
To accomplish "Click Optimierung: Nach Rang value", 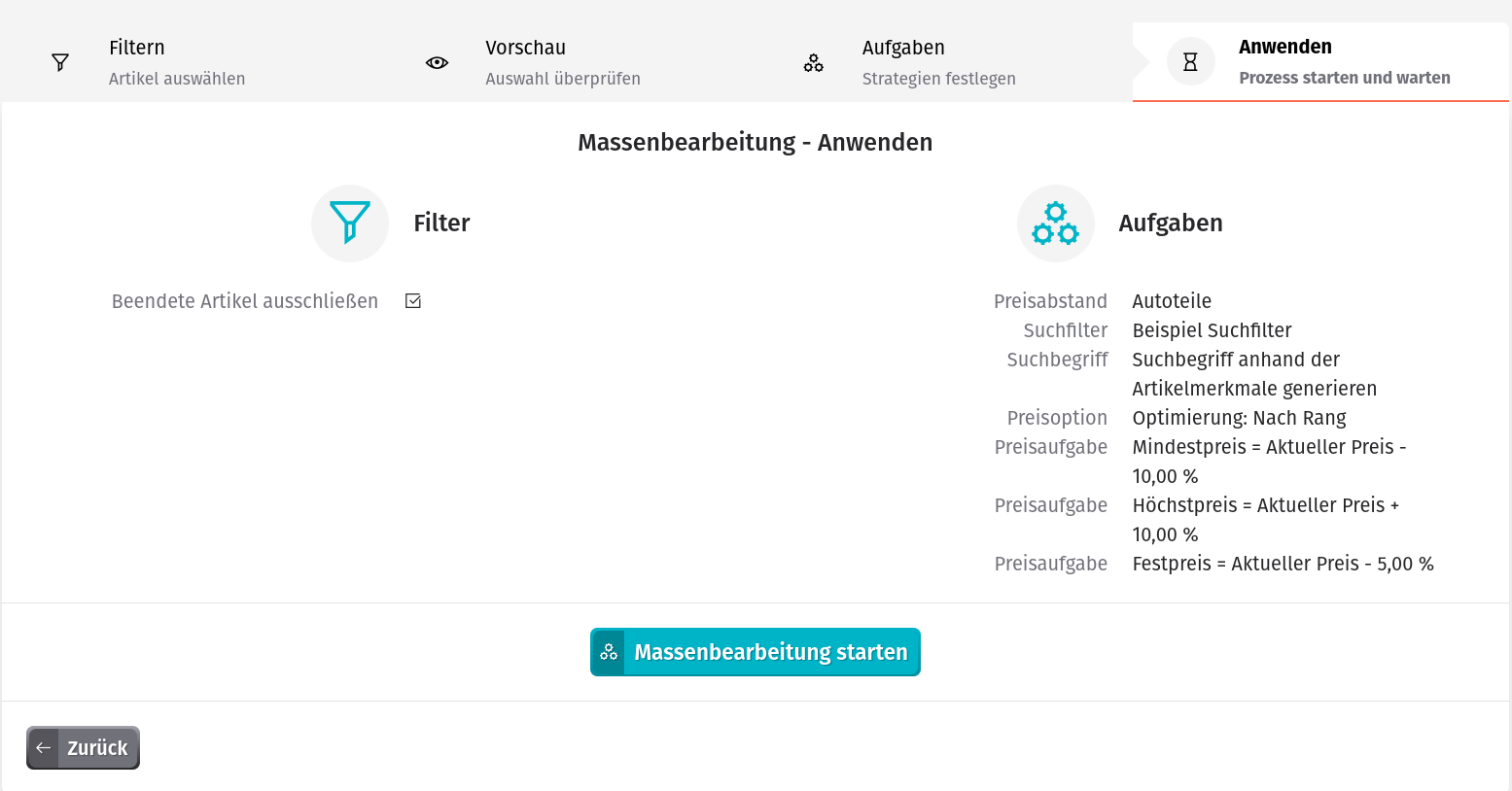I will click(1239, 418).
